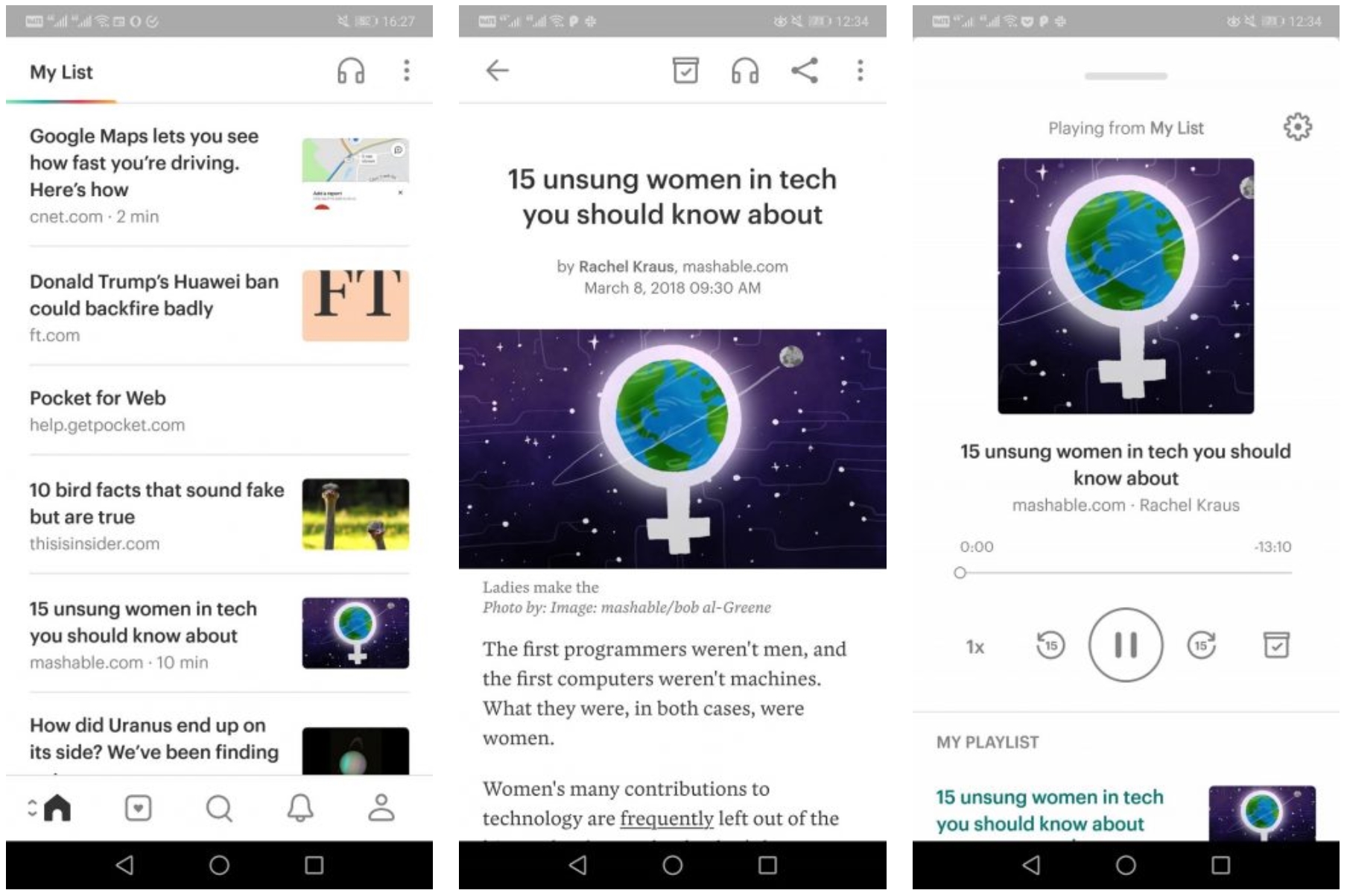The width and height of the screenshot is (1347, 896).
Task: Tap Android home button in My List screen
Action: pyautogui.click(x=219, y=865)
